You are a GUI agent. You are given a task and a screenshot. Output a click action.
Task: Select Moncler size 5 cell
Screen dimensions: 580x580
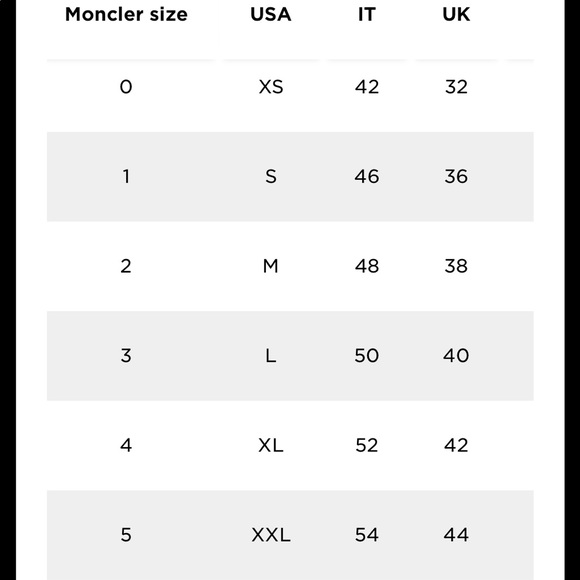tap(126, 535)
